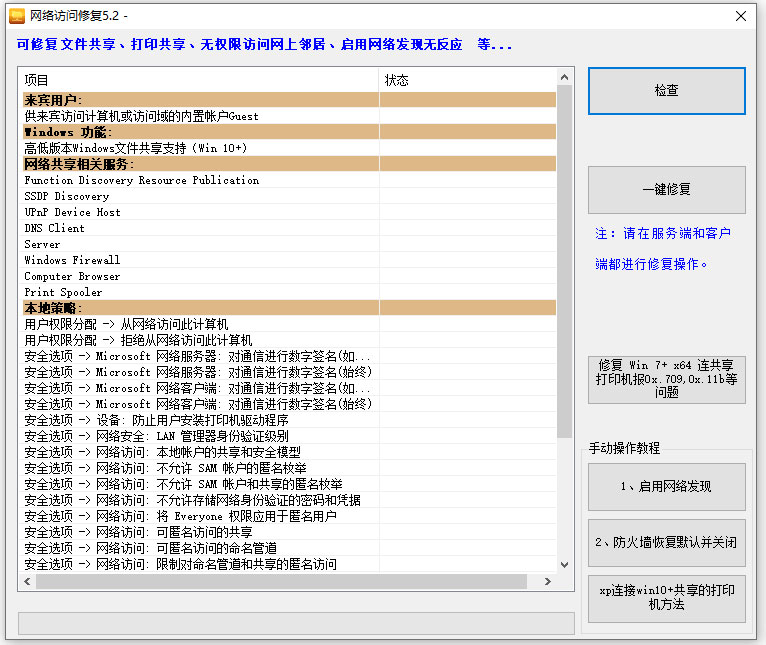Select 可匿名访问的共享 row
766x645 pixels.
click(289, 532)
